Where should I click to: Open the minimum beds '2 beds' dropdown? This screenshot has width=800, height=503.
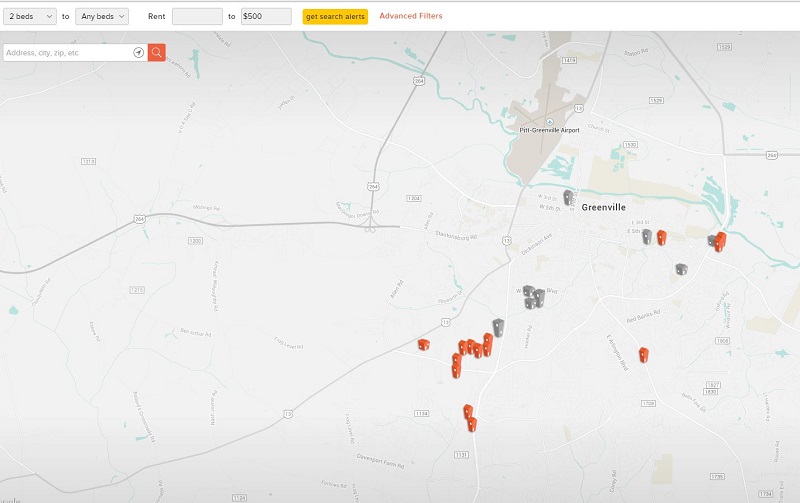point(30,16)
